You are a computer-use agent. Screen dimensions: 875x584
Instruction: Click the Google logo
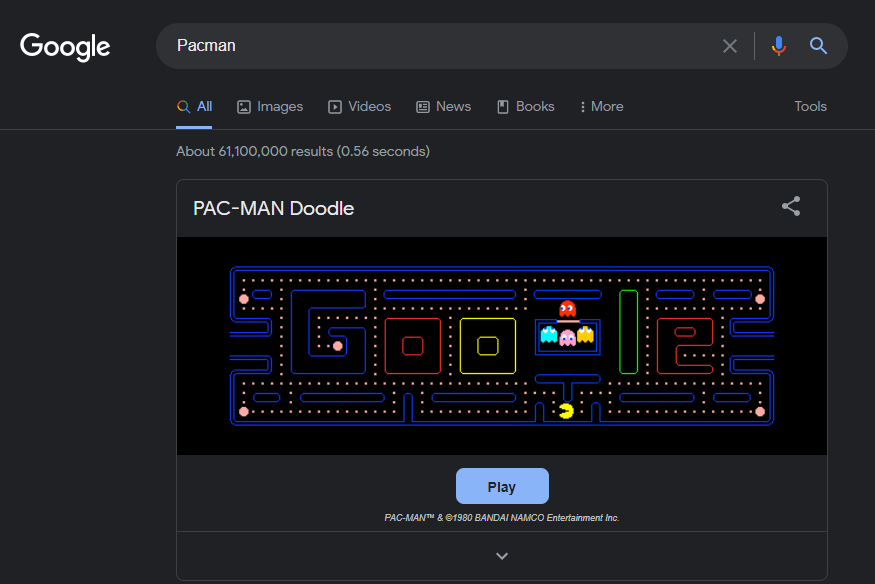(65, 46)
